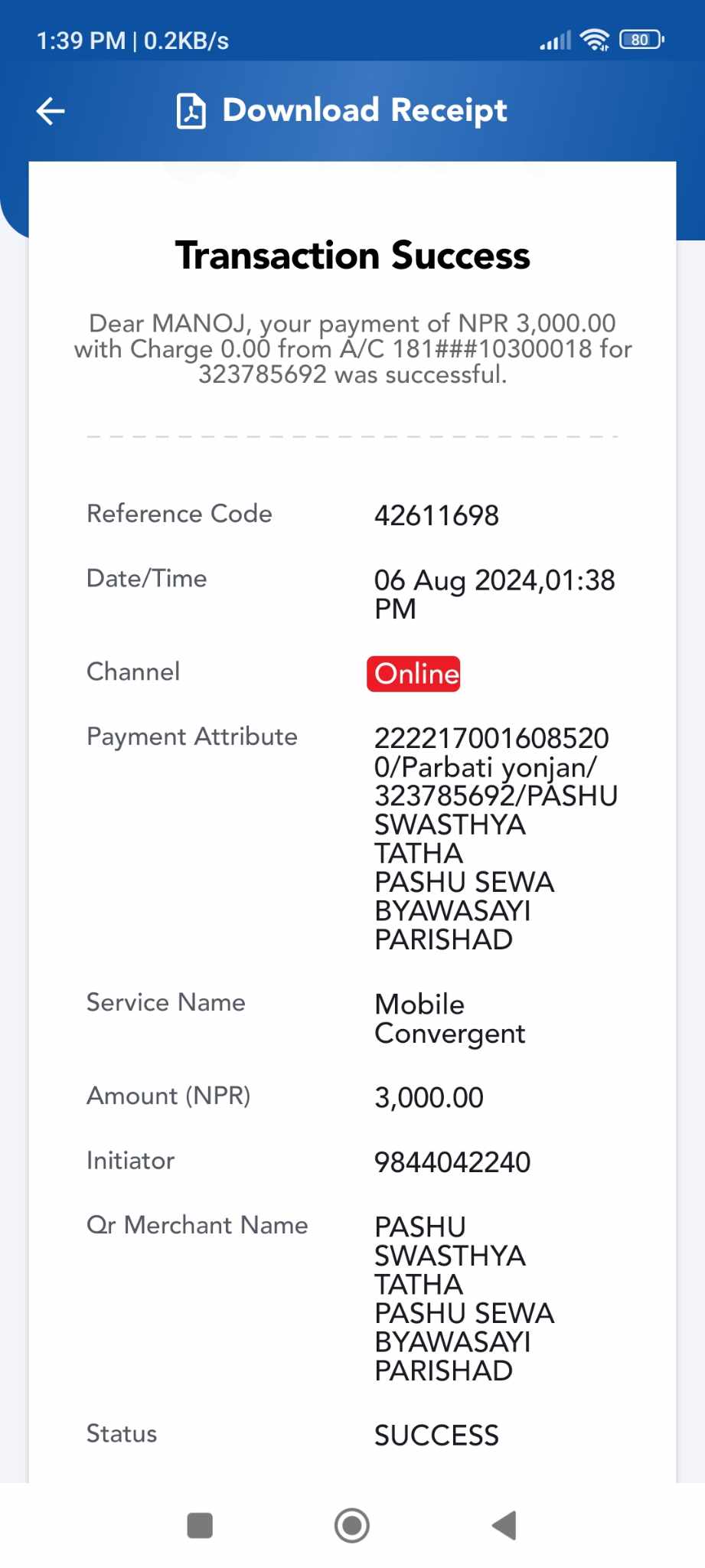Tap the Android back triangle icon
The image size is (705, 1568).
504,1525
